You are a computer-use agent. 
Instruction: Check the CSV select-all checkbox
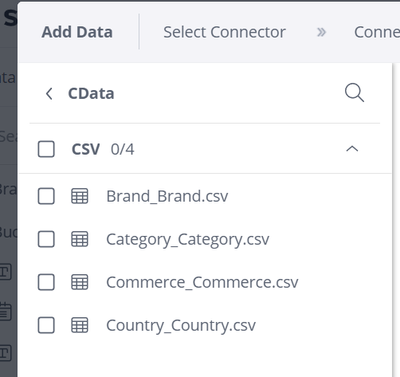[x=46, y=149]
